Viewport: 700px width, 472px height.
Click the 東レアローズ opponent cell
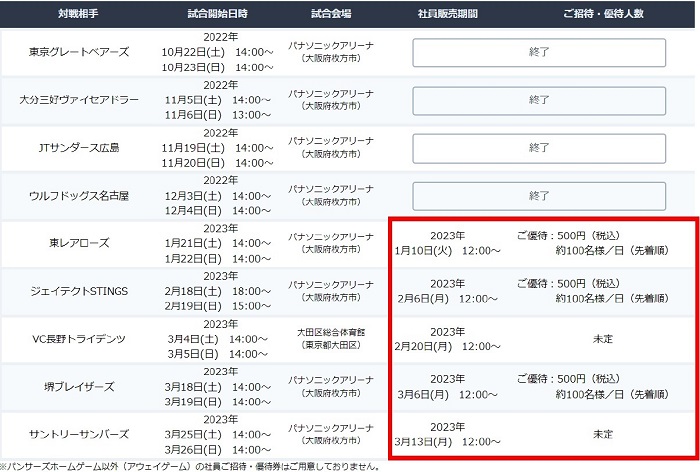point(79,243)
